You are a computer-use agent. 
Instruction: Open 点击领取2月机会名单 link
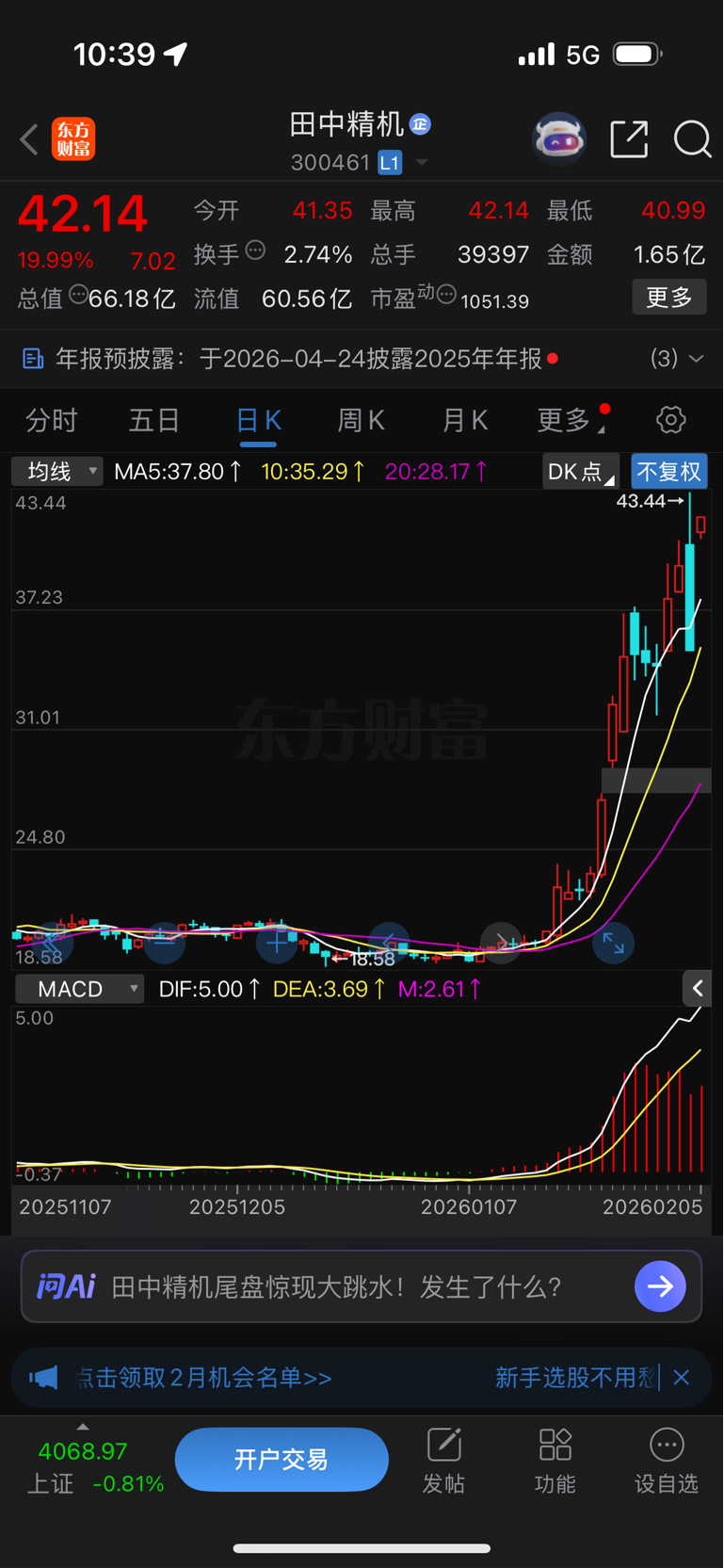(x=204, y=1378)
